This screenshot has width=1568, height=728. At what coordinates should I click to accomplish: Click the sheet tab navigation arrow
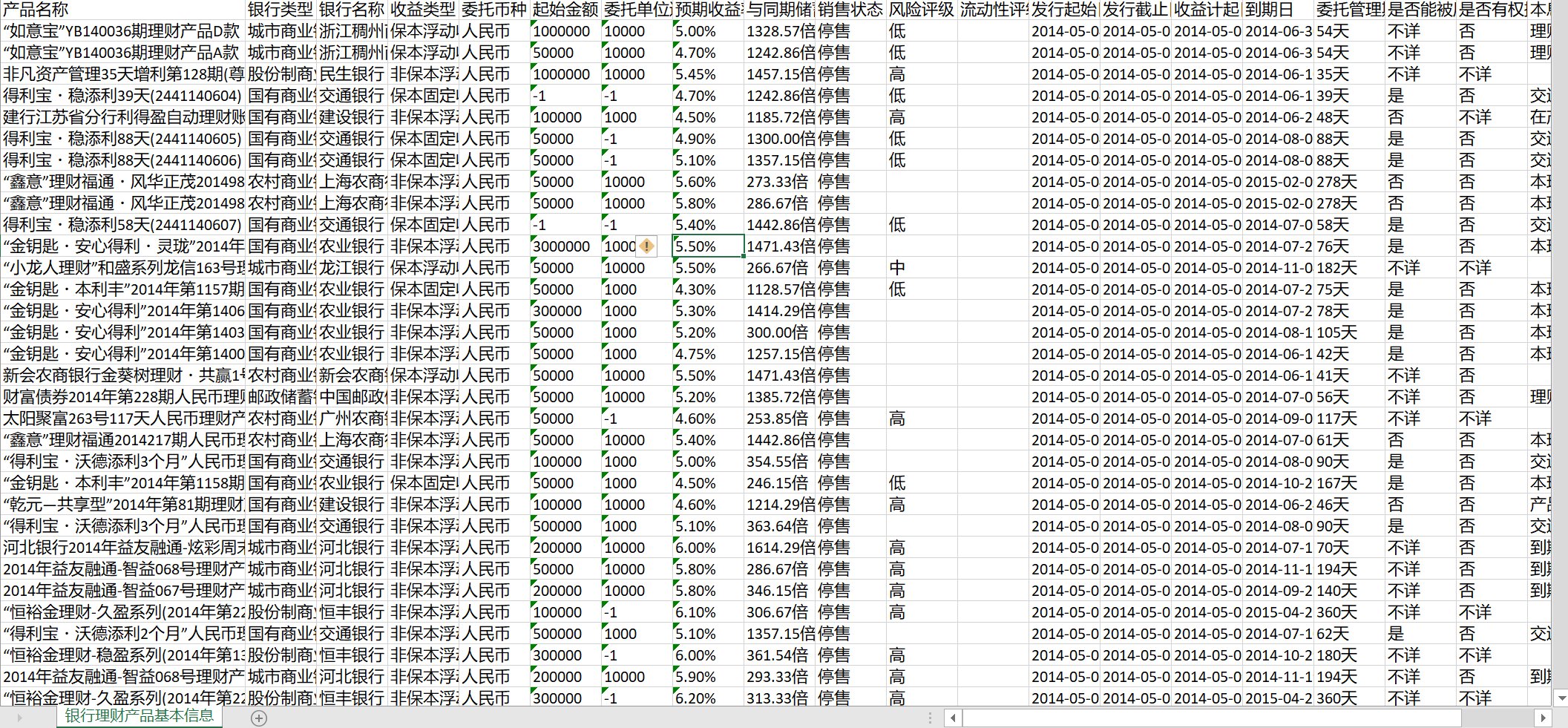tap(19, 718)
